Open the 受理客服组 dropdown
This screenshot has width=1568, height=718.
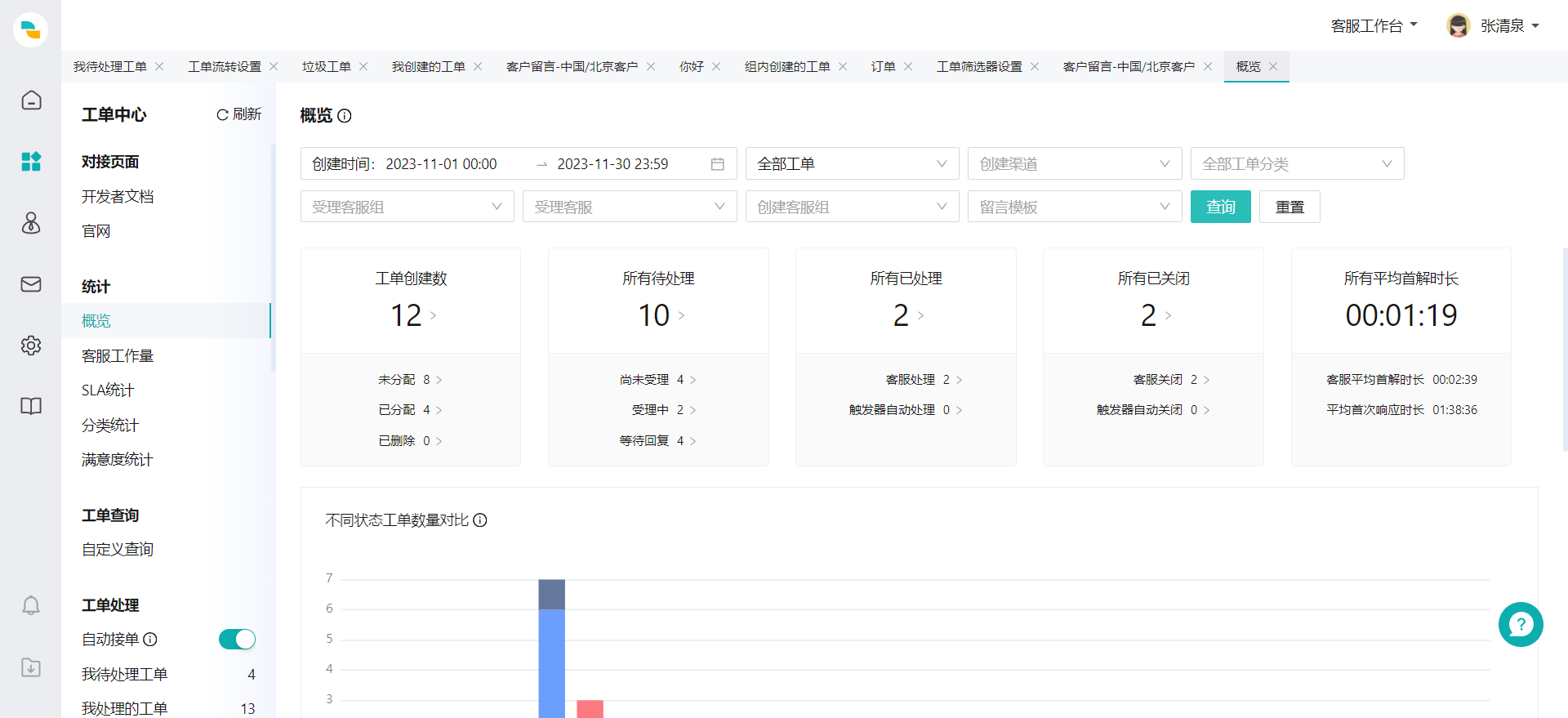pyautogui.click(x=408, y=207)
